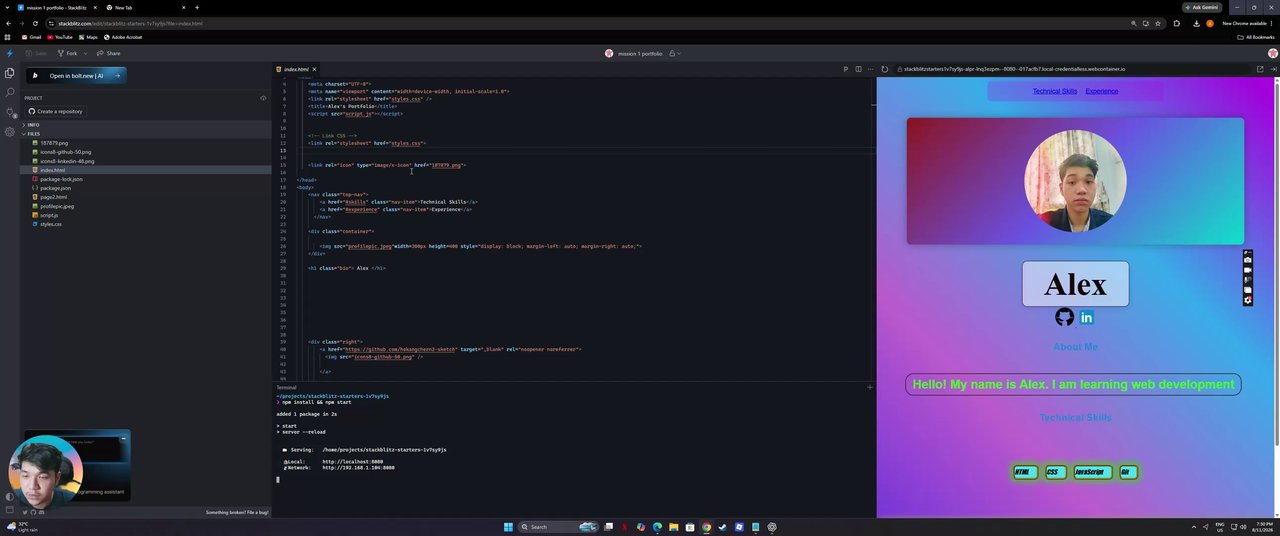This screenshot has width=1280, height=536.
Task: Open Chrome extensions puzzle icon
Action: click(1176, 23)
